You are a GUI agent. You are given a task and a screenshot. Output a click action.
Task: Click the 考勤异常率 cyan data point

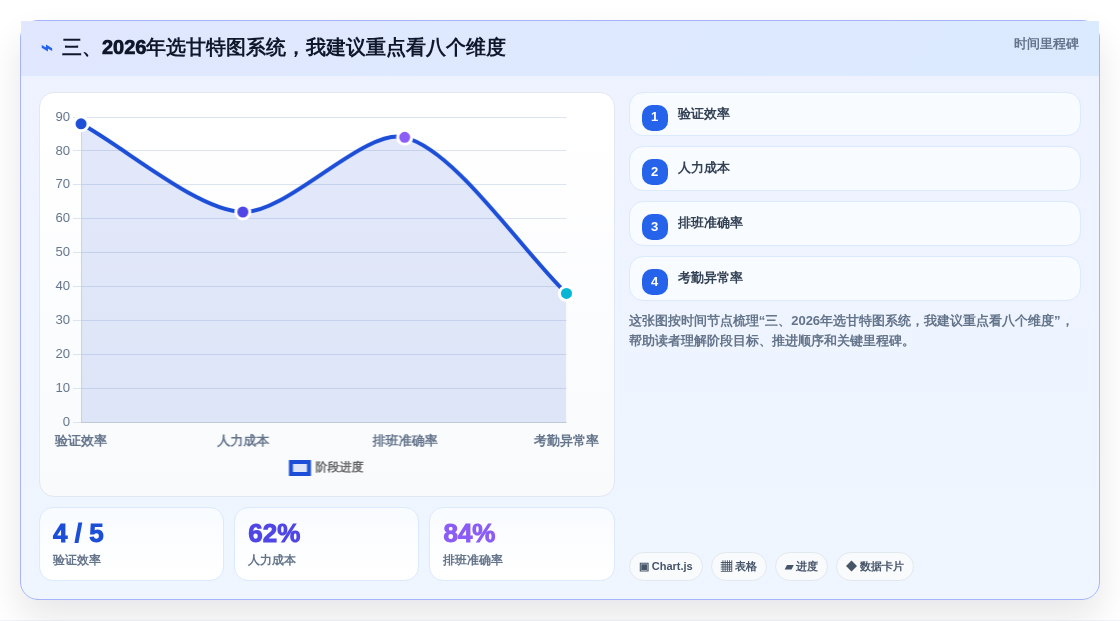tap(566, 294)
